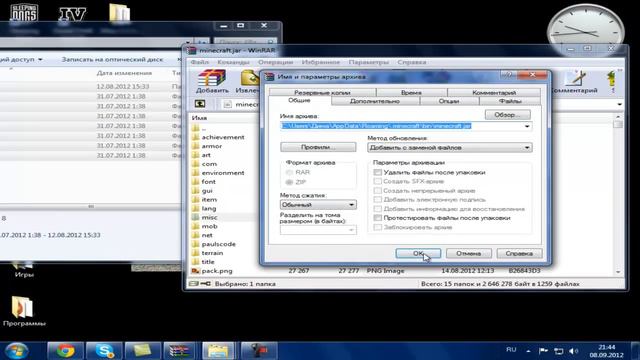Select the ZIP format radio button
640x360 pixels.
pos(289,182)
